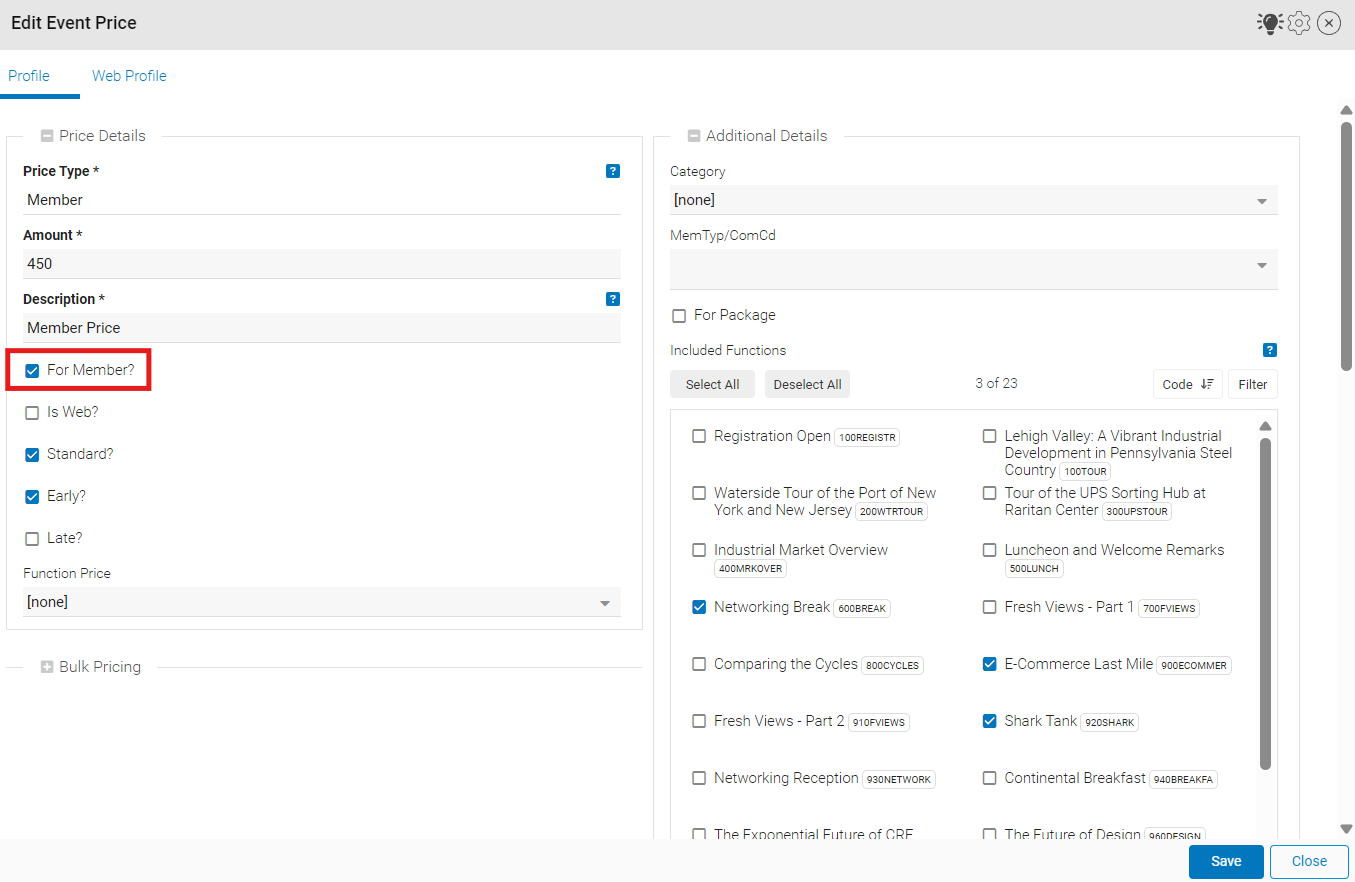Enable the For Package checkbox

tap(679, 316)
